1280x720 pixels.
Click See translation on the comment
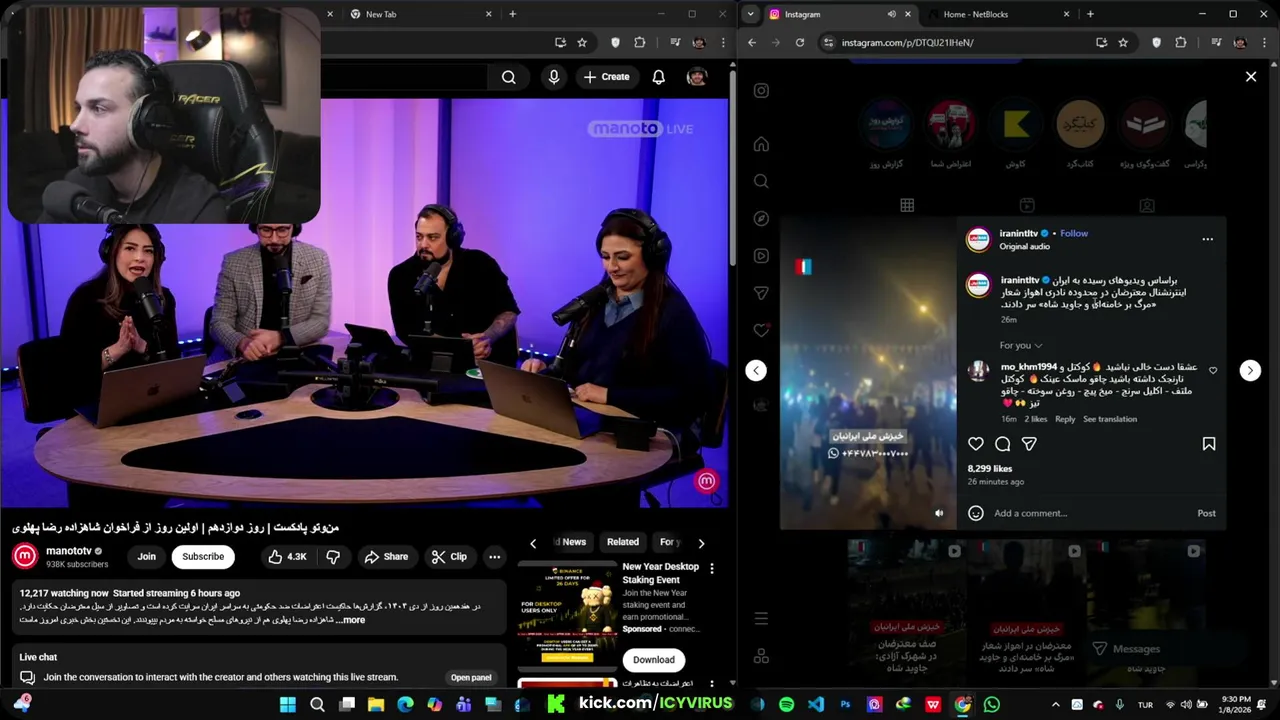tap(1110, 419)
